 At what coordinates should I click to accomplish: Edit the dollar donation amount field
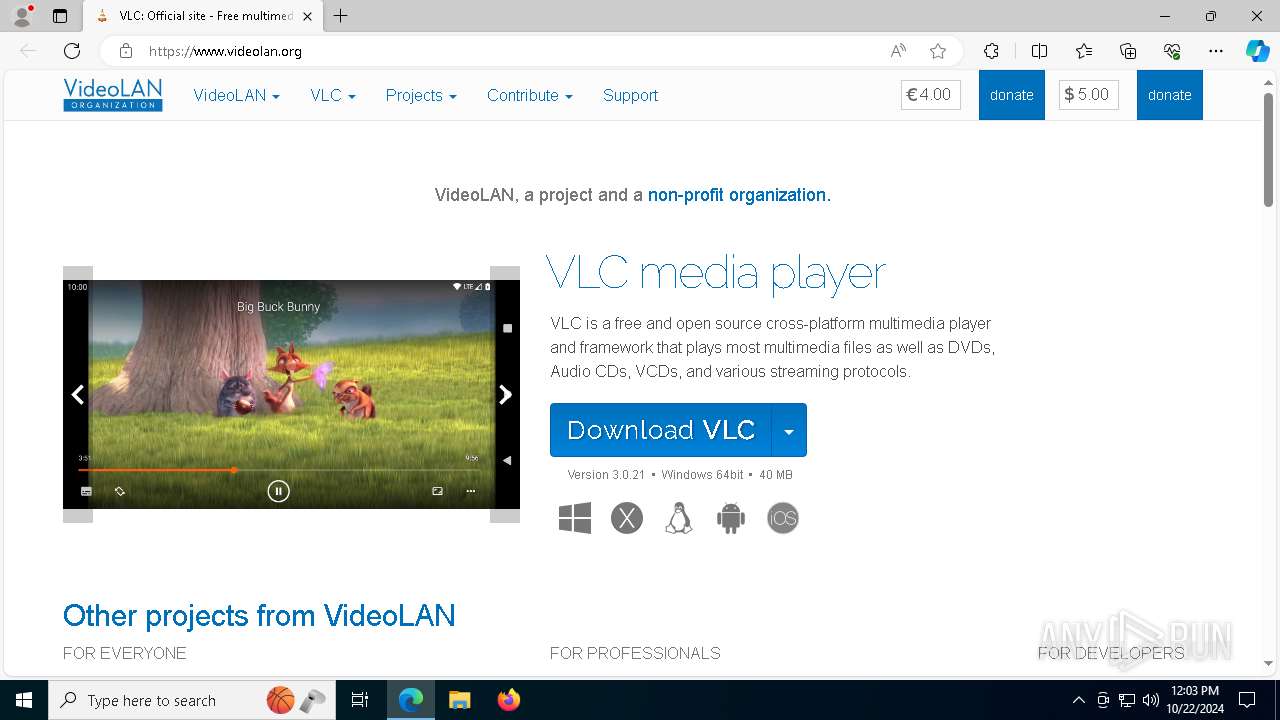pos(1089,95)
